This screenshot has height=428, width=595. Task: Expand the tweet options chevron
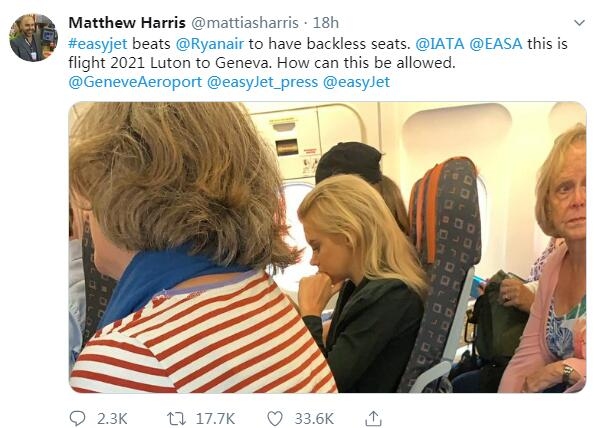[579, 23]
